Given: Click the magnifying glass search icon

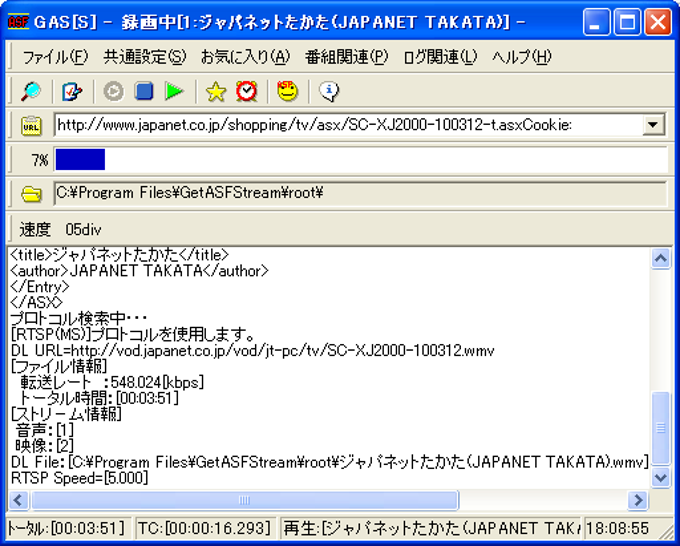Looking at the screenshot, I should (x=31, y=91).
